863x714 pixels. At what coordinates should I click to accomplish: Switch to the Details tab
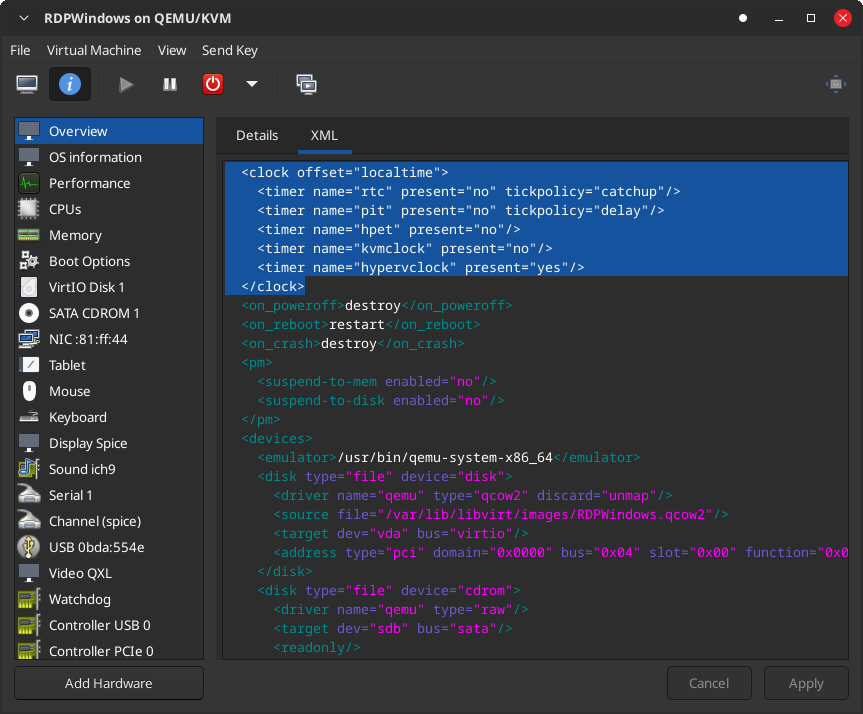point(257,135)
